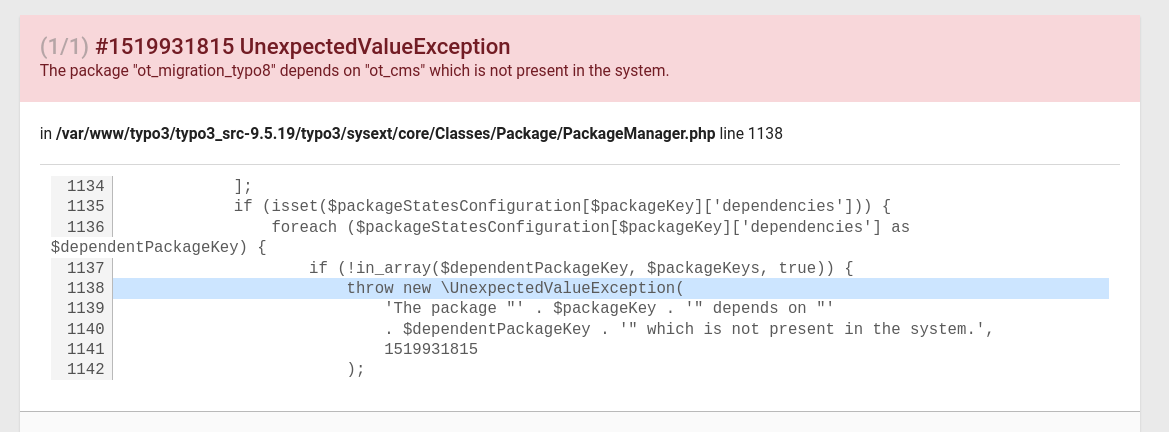Viewport: 1169px width, 432px height.
Task: Click highlighted line number 1138
Action: [86, 288]
